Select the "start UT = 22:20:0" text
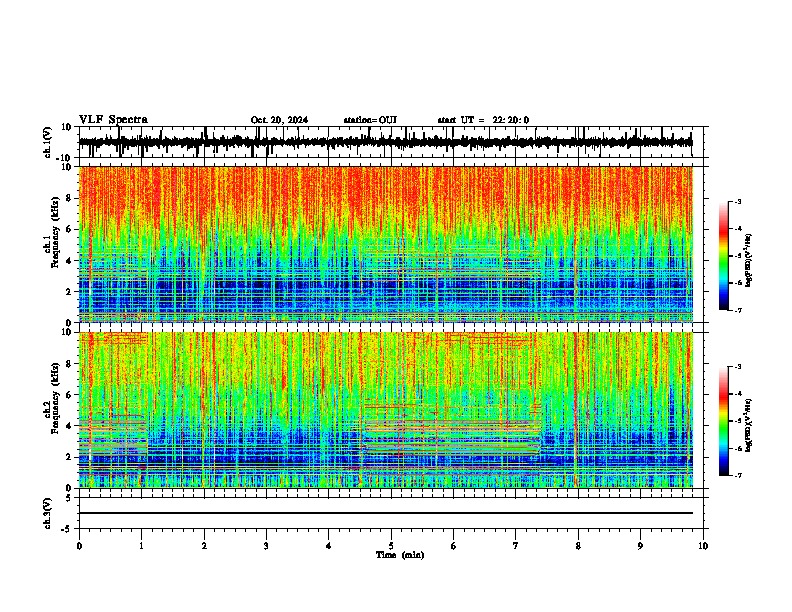This screenshot has width=792, height=612. tap(483, 120)
